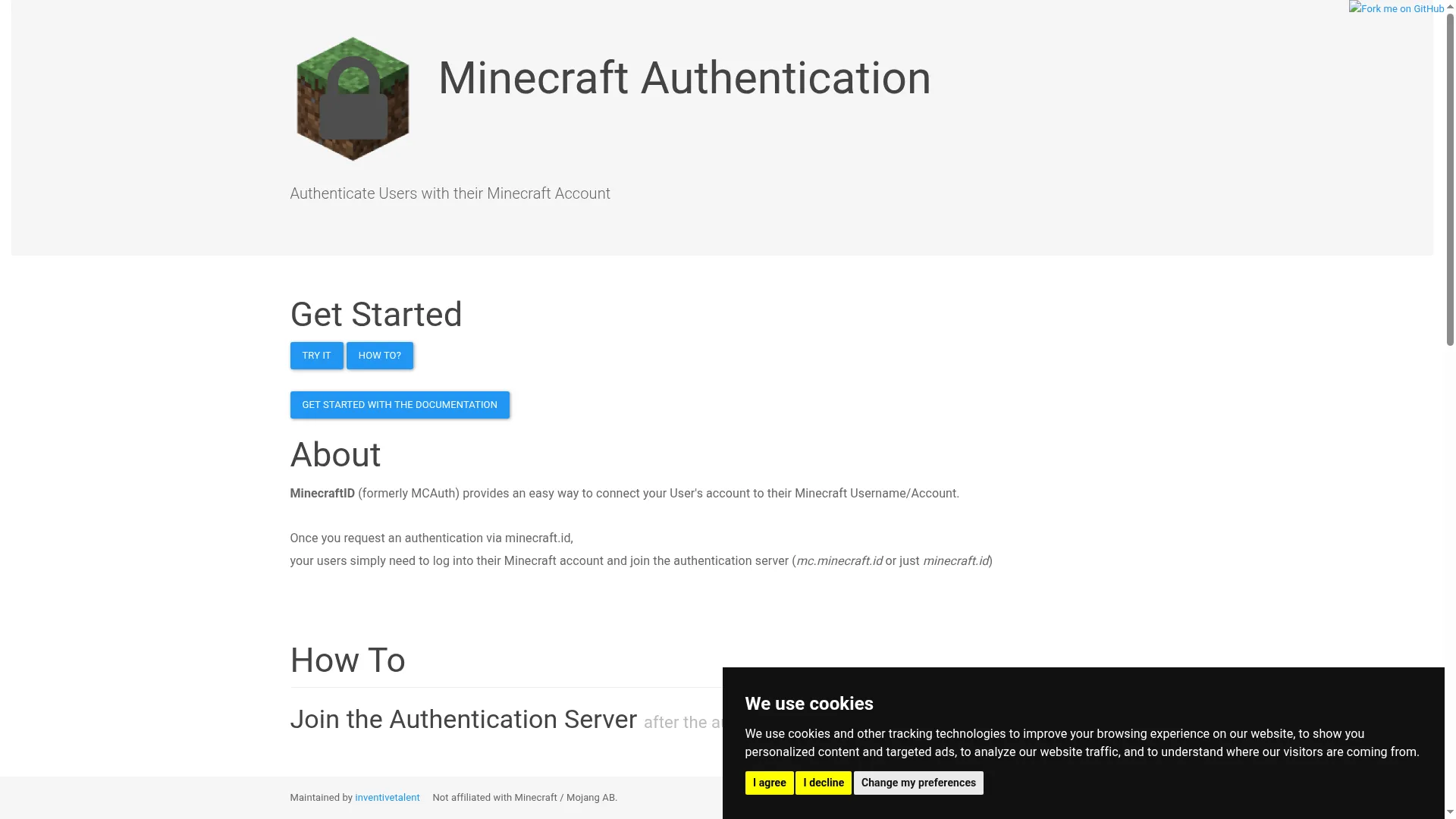The width and height of the screenshot is (1456, 819).
Task: Click the Get Started heading
Action: 376,315
